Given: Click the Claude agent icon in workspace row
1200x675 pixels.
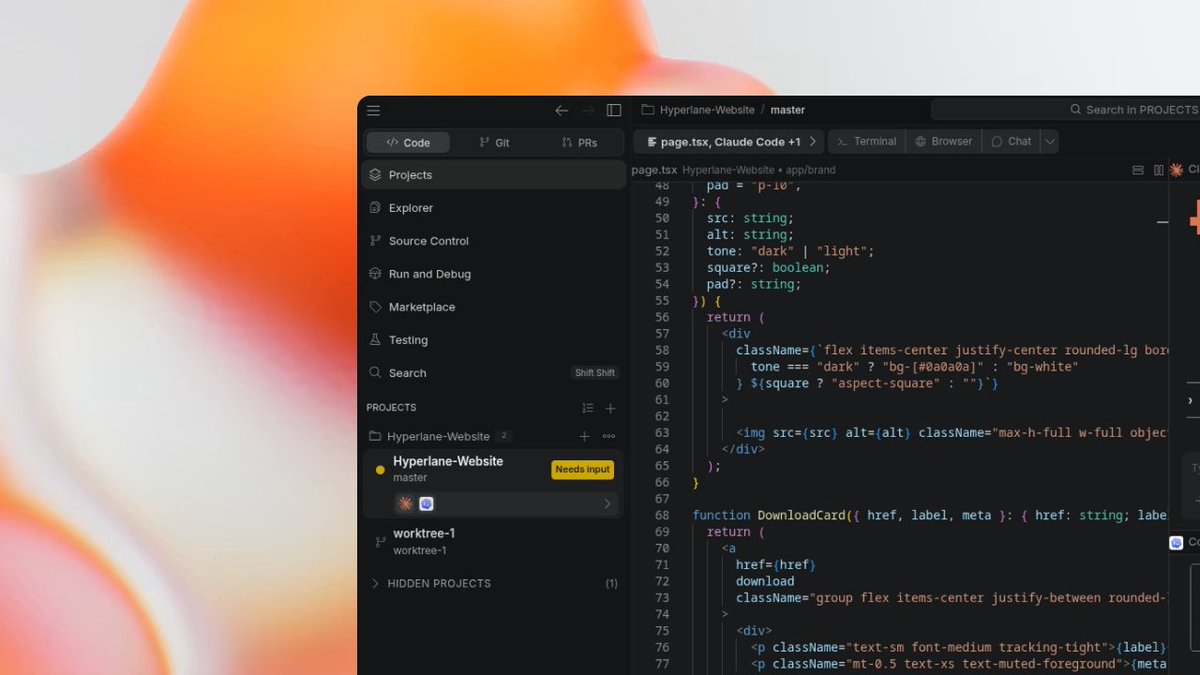Looking at the screenshot, I should click(405, 504).
